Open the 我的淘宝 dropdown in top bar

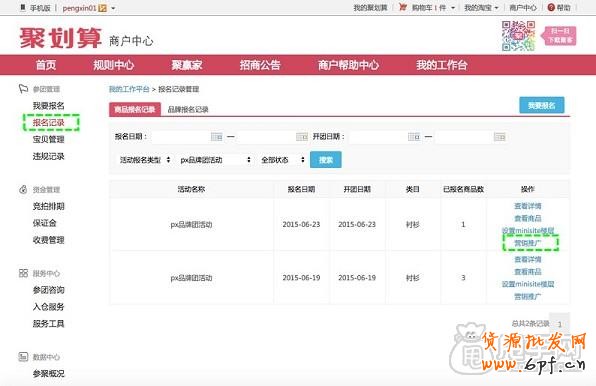(481, 8)
